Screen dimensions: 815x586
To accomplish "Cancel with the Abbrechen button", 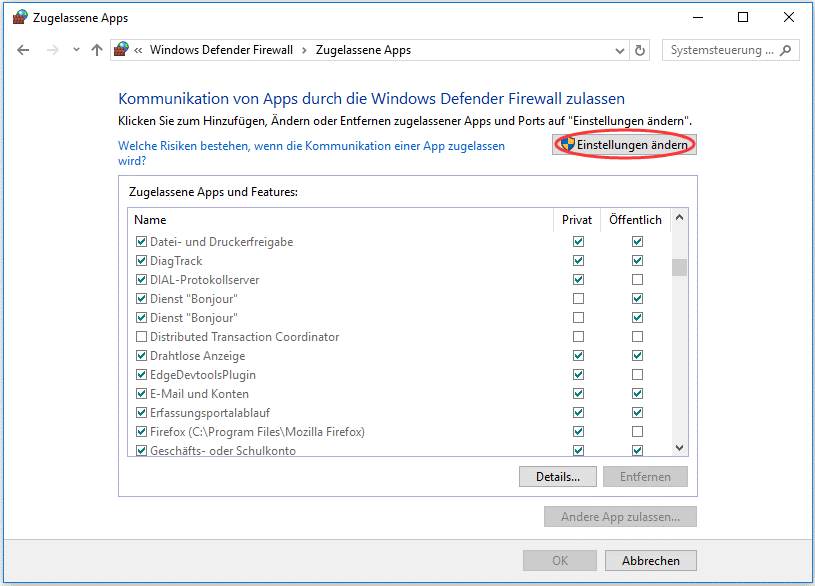I will coord(651,561).
